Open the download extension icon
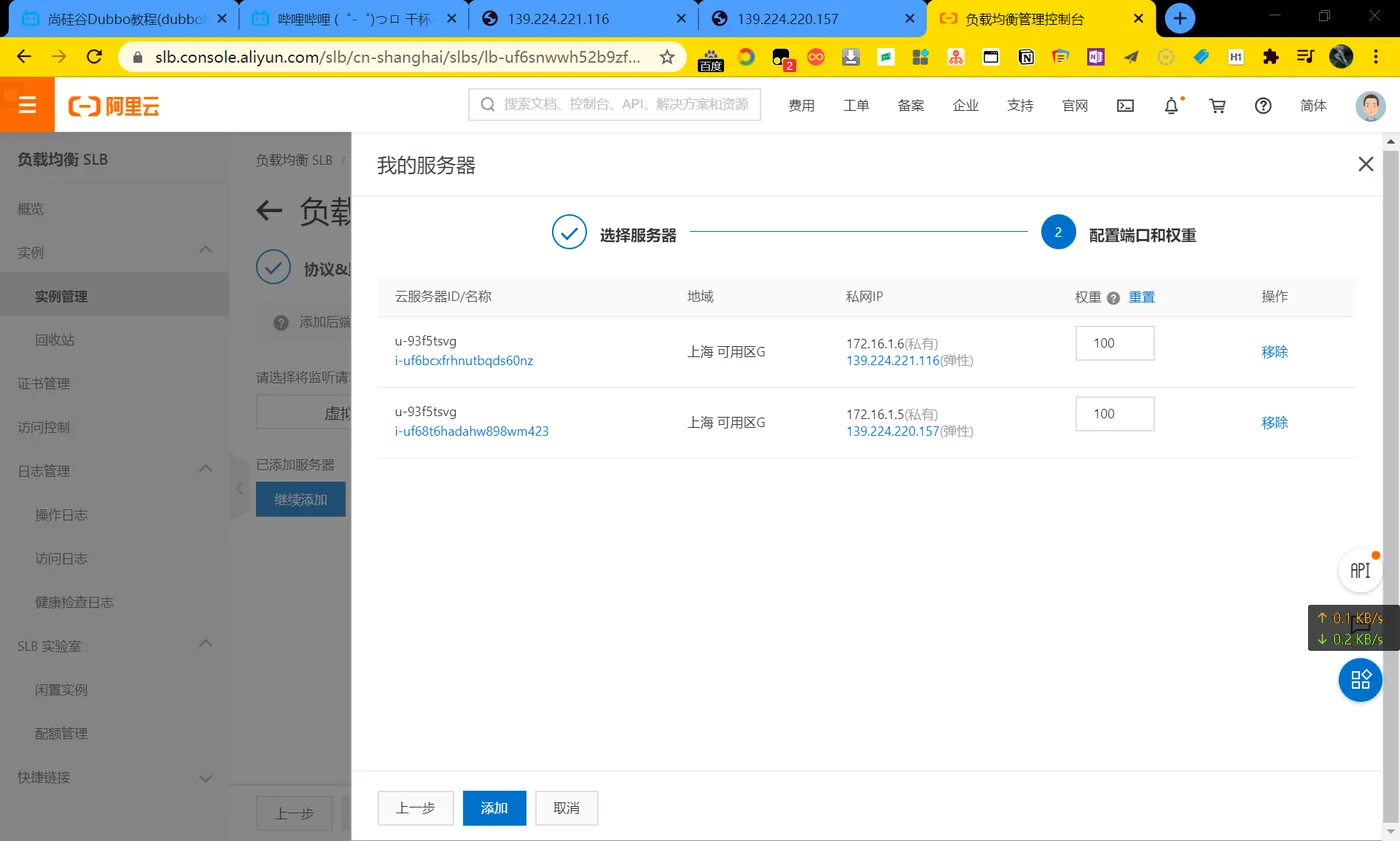Image resolution: width=1400 pixels, height=841 pixels. [x=851, y=57]
